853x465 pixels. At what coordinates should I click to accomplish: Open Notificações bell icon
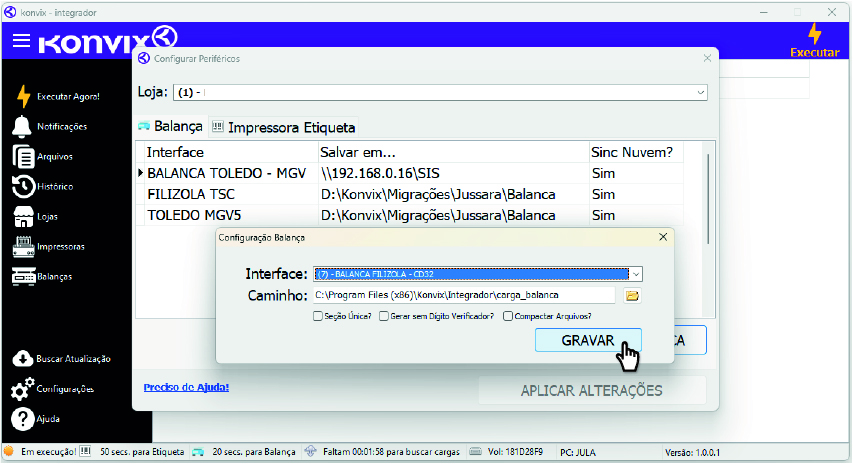tap(22, 126)
